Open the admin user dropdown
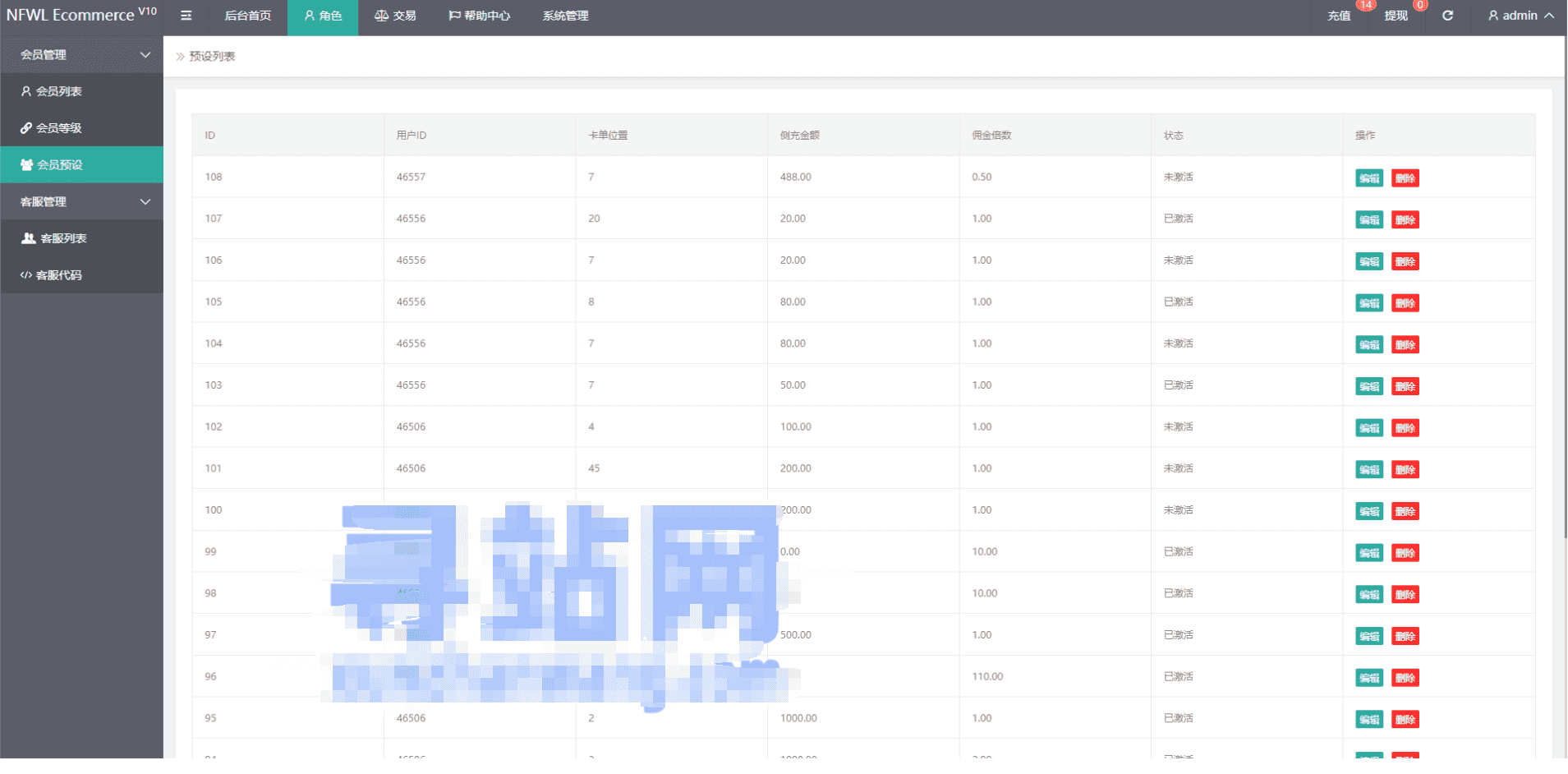The image size is (1568, 774). pyautogui.click(x=1520, y=16)
